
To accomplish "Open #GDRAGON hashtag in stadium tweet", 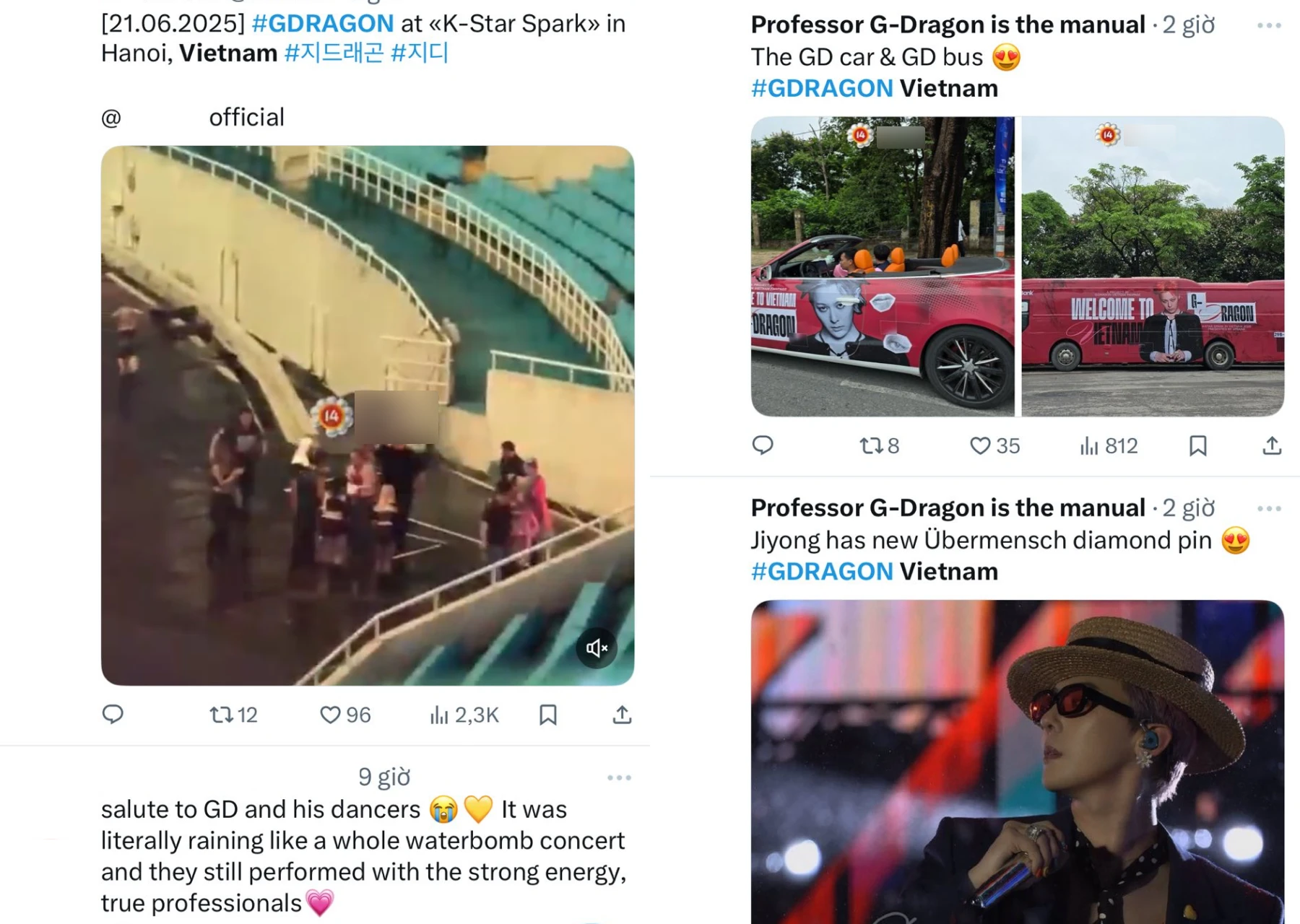I will [323, 23].
